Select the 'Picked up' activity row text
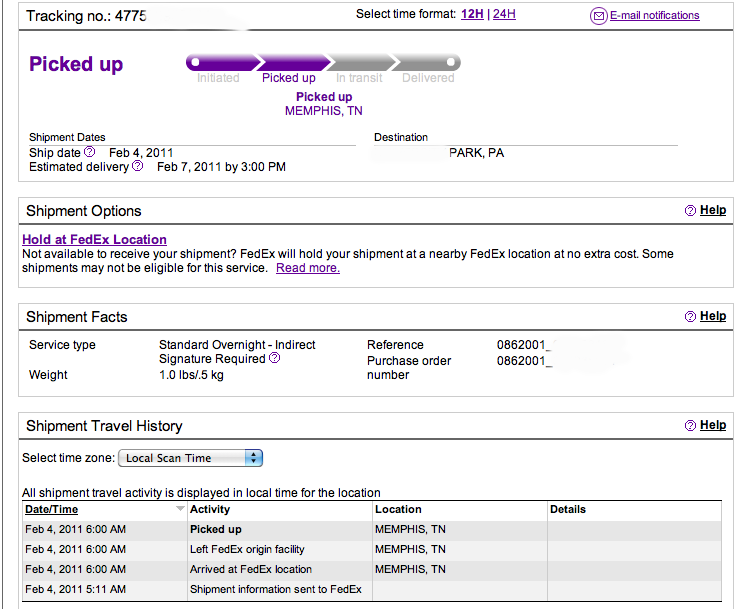This screenshot has width=735, height=609. pyautogui.click(x=216, y=529)
